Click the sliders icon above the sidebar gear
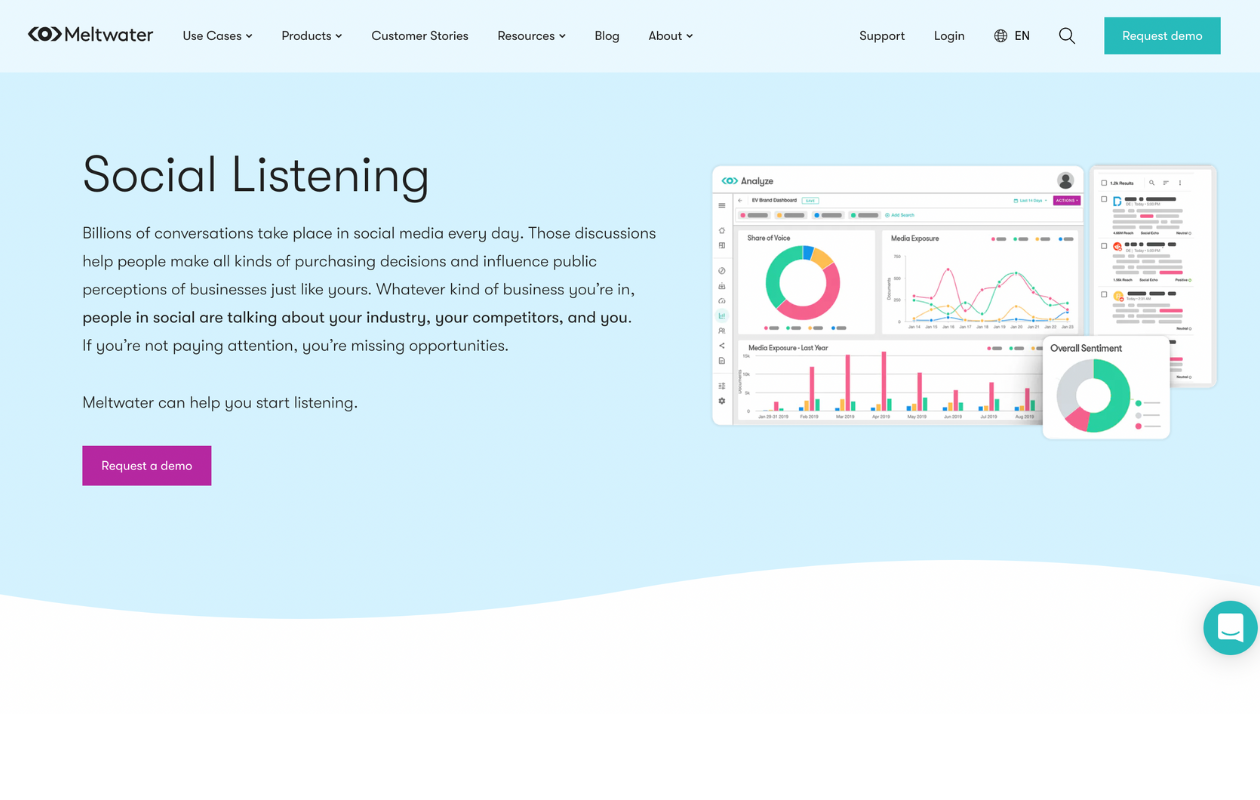1260x800 pixels. click(722, 386)
